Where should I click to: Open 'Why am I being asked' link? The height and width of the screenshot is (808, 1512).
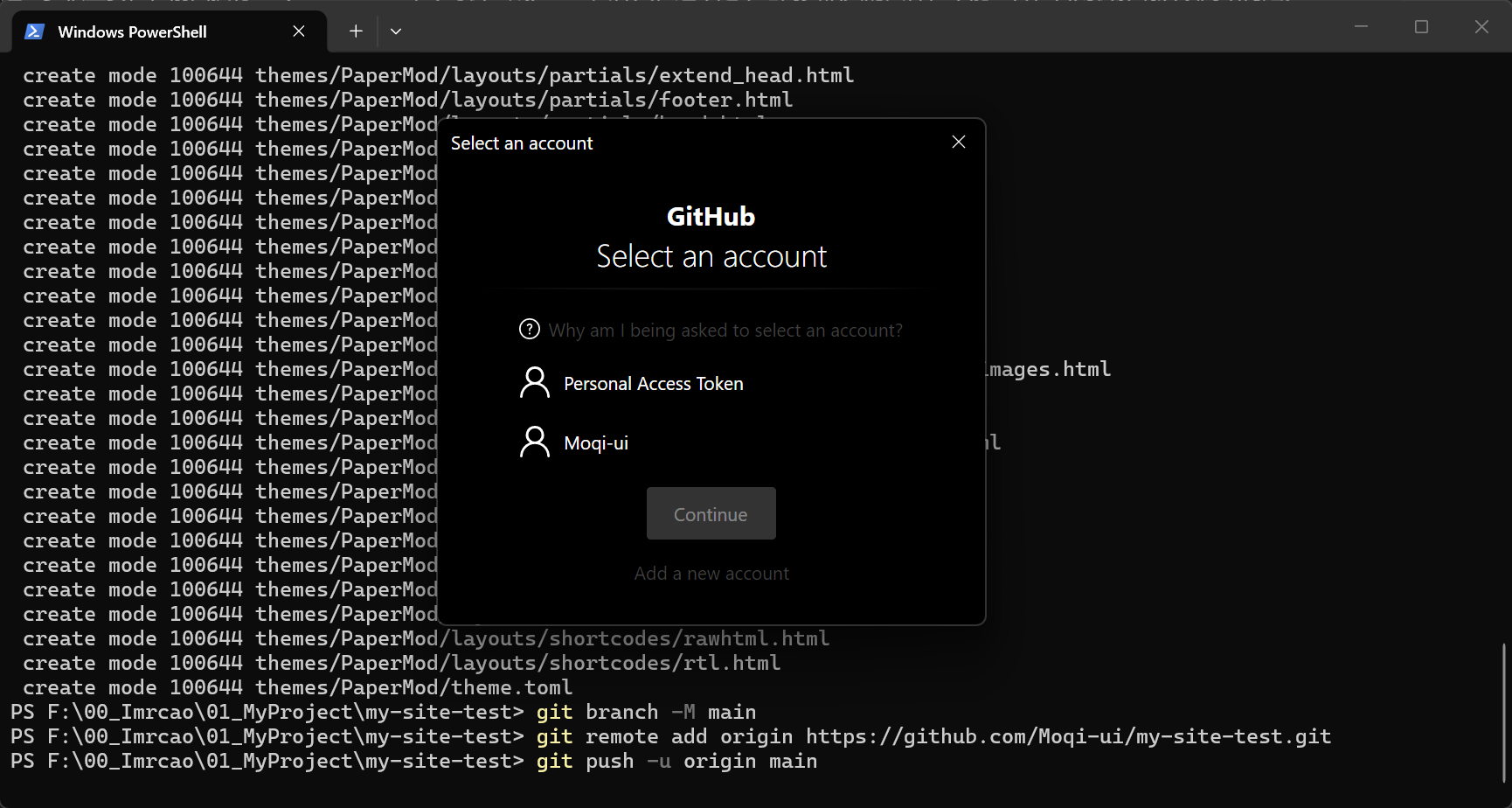[725, 331]
